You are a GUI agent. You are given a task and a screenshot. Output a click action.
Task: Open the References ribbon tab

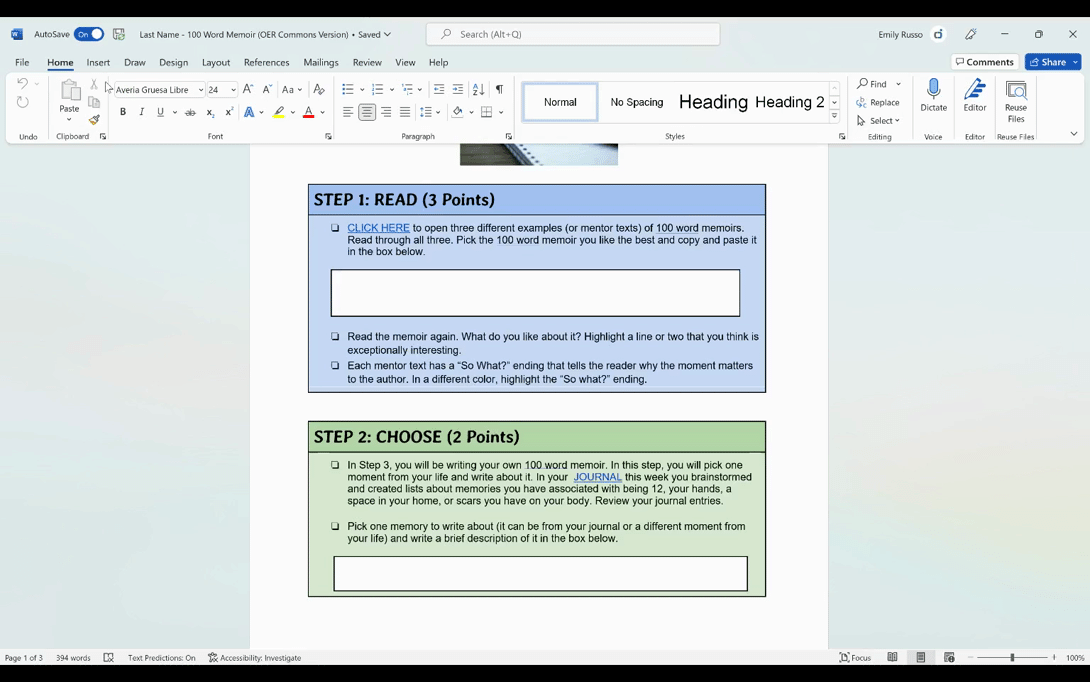coord(266,62)
